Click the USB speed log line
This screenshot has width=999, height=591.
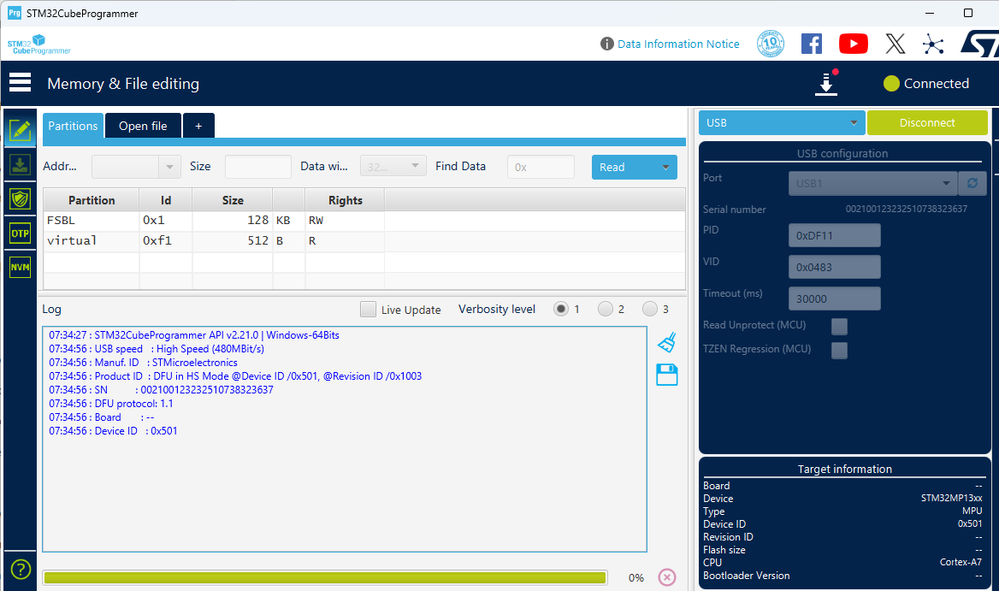(x=156, y=349)
